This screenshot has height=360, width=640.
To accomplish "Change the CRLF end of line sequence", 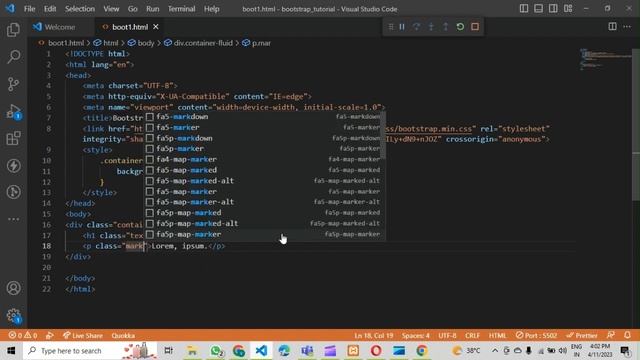I will pyautogui.click(x=472, y=336).
